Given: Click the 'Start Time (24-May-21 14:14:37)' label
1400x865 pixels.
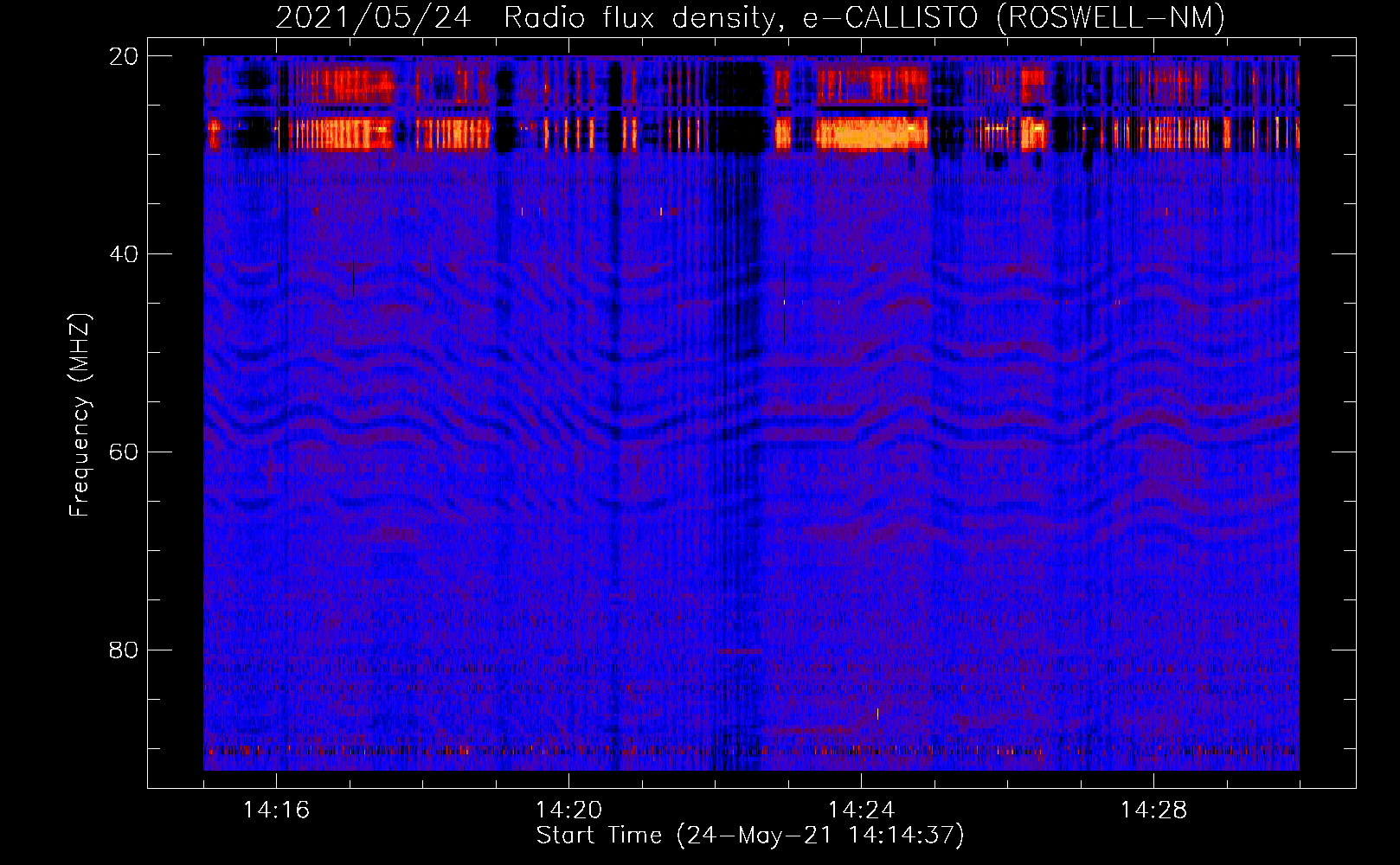Looking at the screenshot, I should (749, 836).
